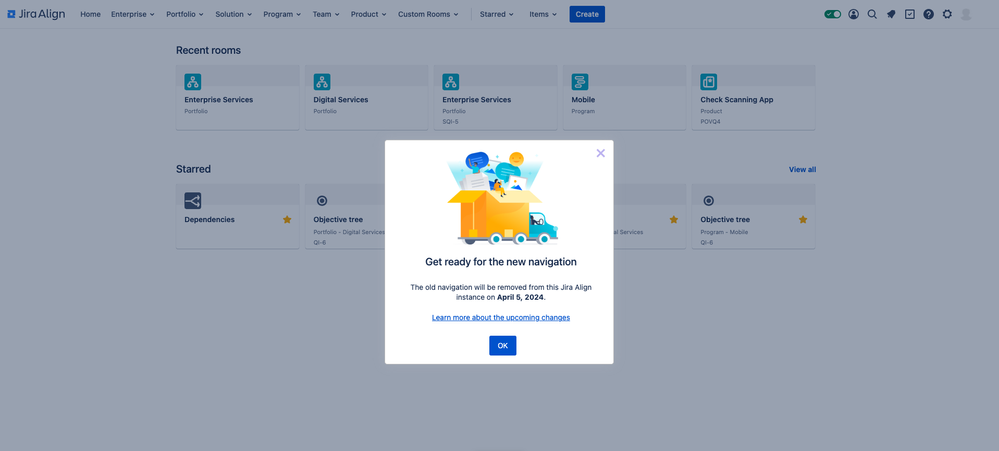Toggle the green new navigation switch

click(x=833, y=14)
